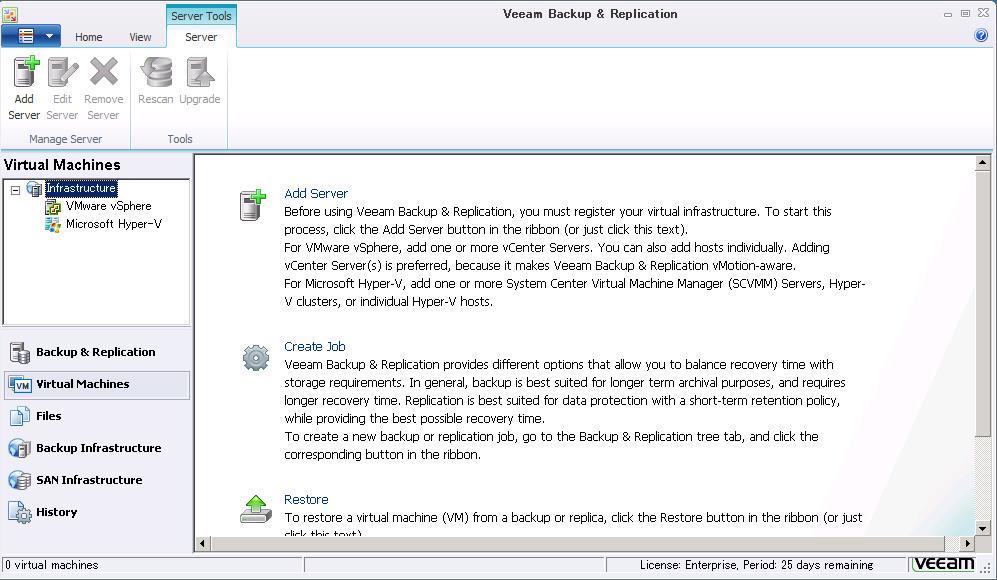The height and width of the screenshot is (580, 997).
Task: Click the vertical scrollbar thumb
Action: 982,304
